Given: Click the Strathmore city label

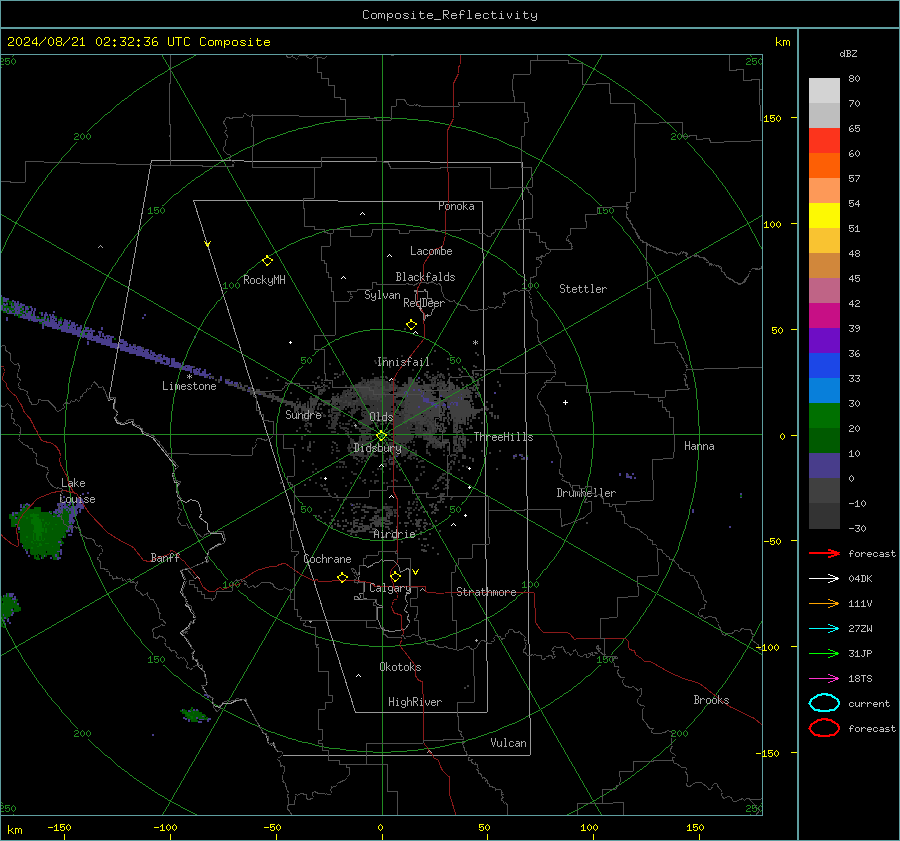Looking at the screenshot, I should point(486,592).
